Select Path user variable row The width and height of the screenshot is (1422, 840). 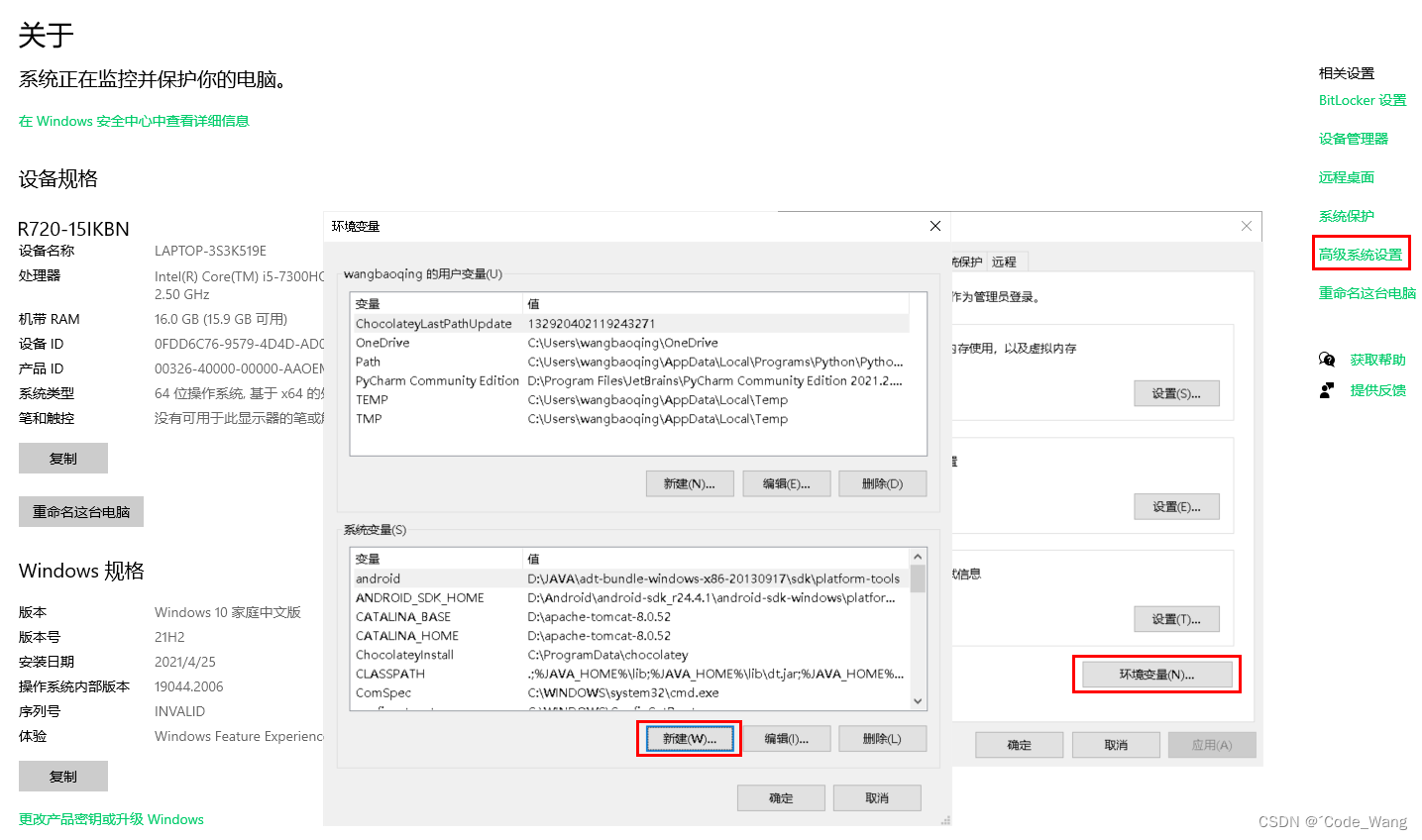[x=630, y=362]
